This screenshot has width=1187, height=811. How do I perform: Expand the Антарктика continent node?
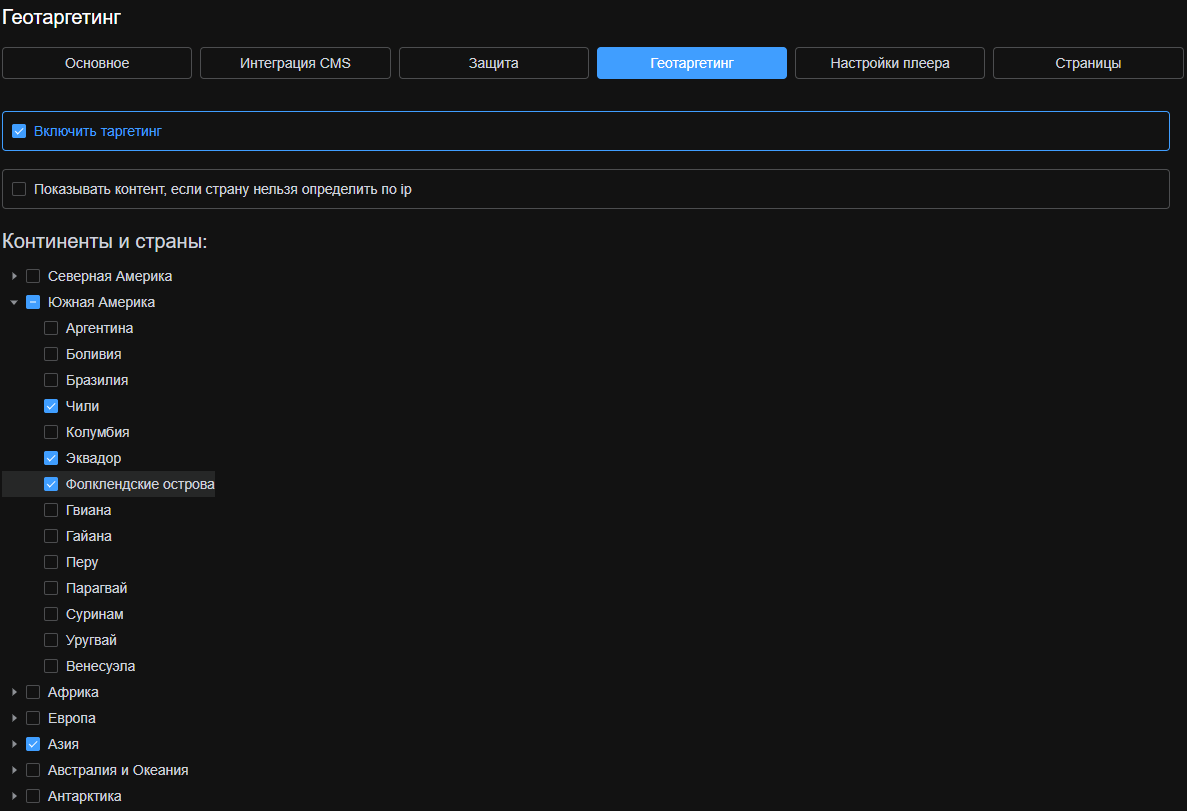point(14,796)
